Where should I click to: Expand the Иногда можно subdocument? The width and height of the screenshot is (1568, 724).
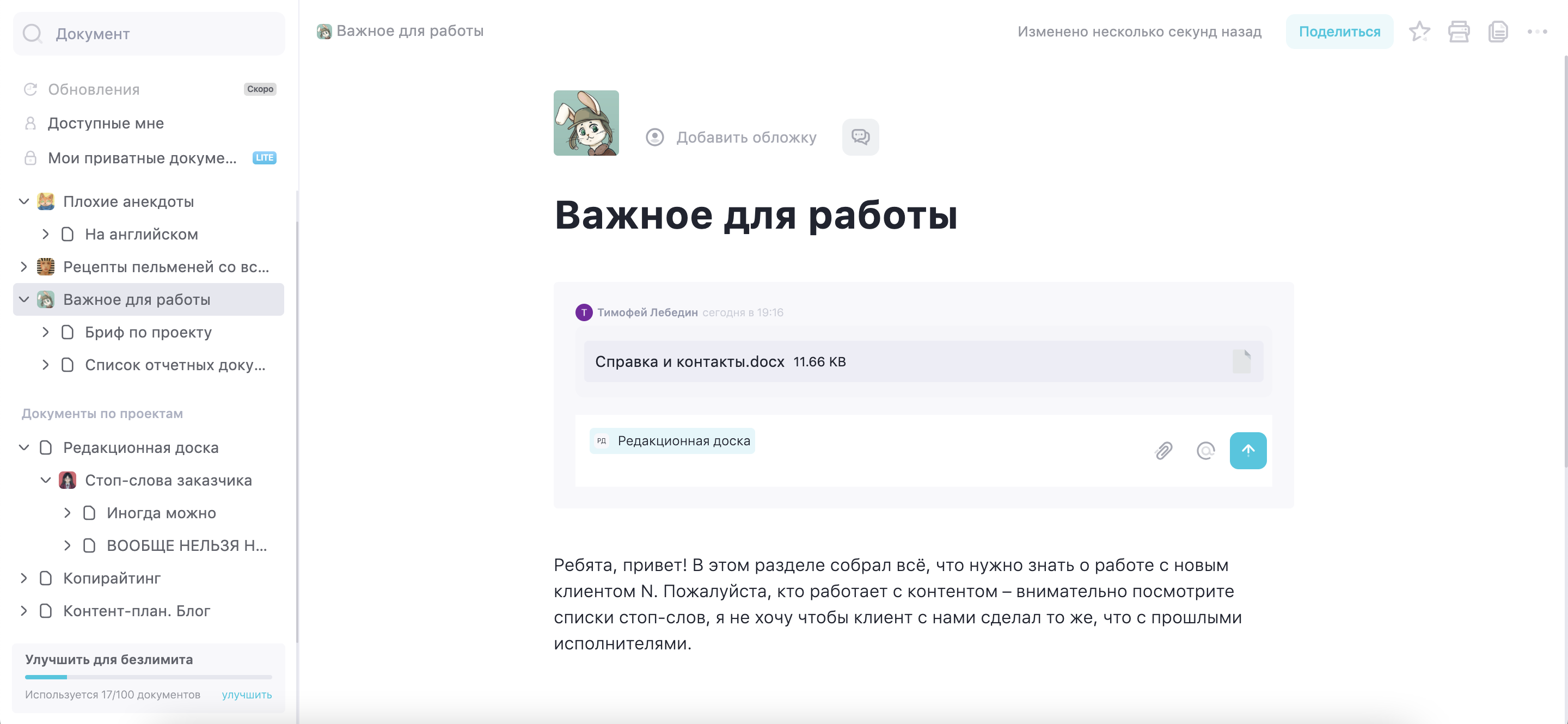tap(68, 512)
